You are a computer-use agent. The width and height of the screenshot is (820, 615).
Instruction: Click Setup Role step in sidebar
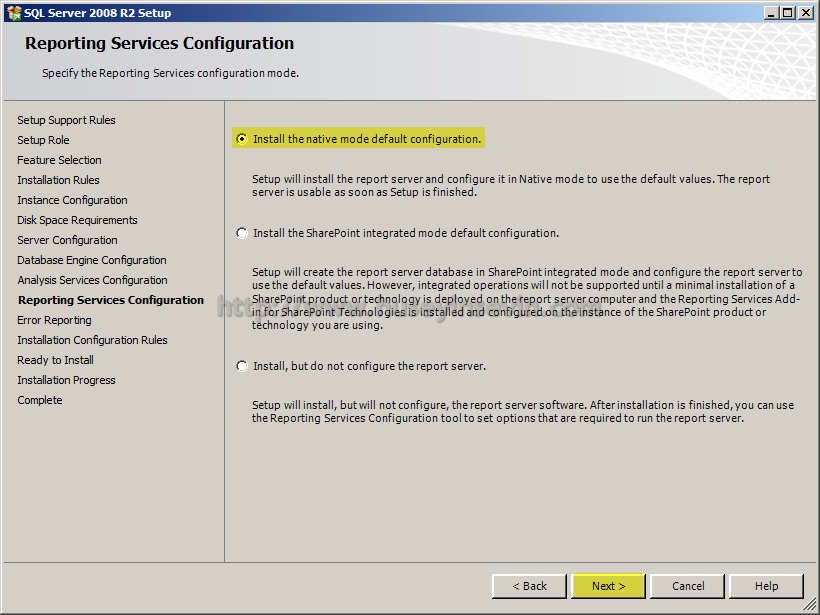43,140
